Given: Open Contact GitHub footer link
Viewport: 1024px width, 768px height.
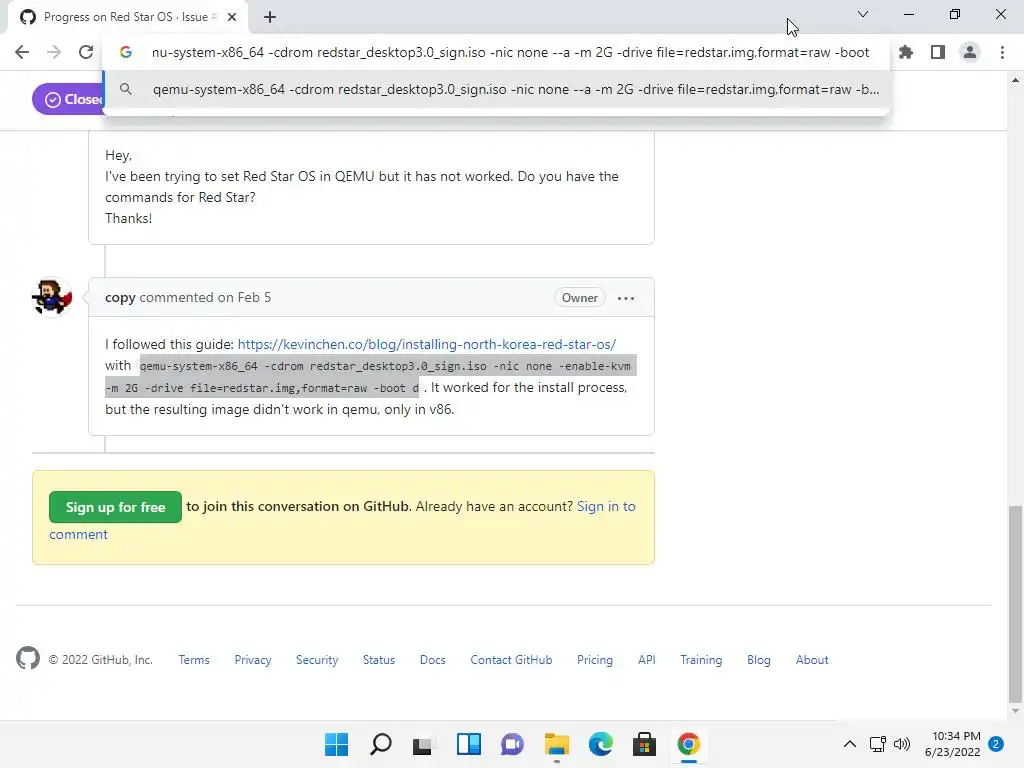Looking at the screenshot, I should click(x=511, y=660).
